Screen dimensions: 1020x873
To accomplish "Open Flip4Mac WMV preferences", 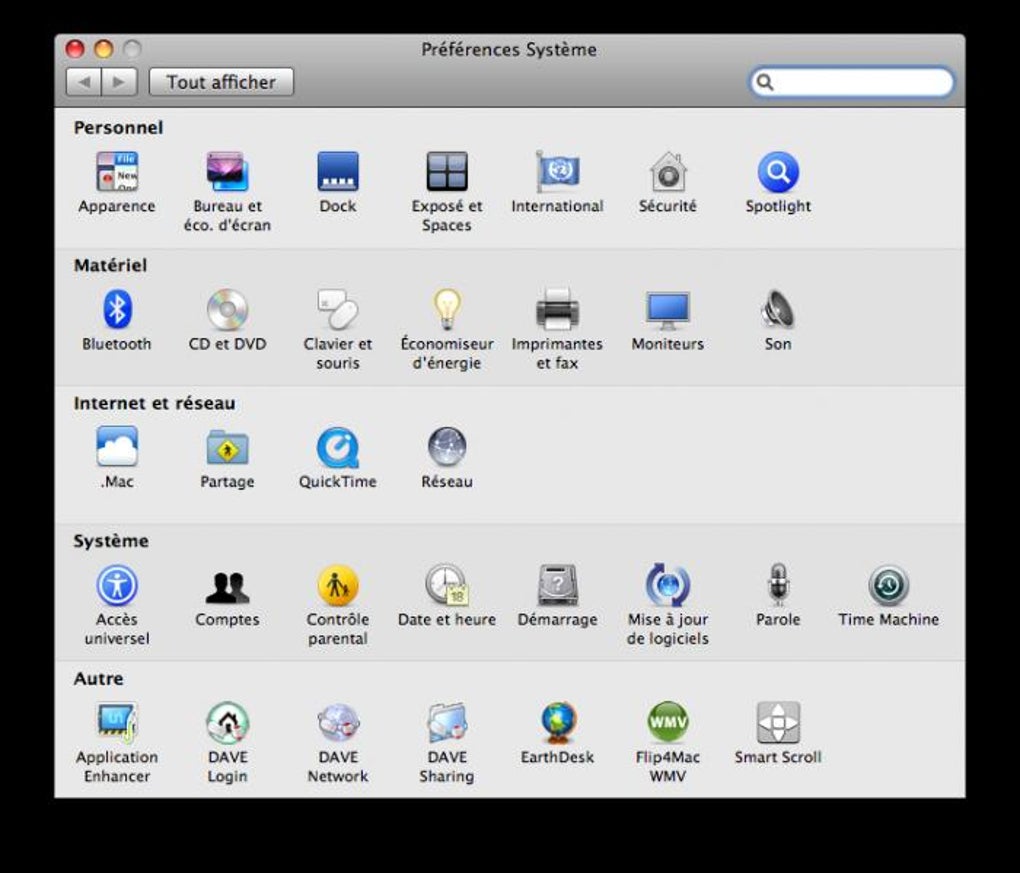I will tap(668, 725).
